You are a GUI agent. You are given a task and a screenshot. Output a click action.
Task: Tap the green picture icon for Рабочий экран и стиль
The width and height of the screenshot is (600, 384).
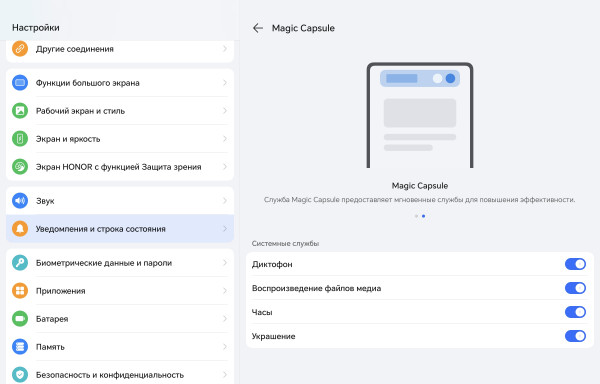(20, 111)
